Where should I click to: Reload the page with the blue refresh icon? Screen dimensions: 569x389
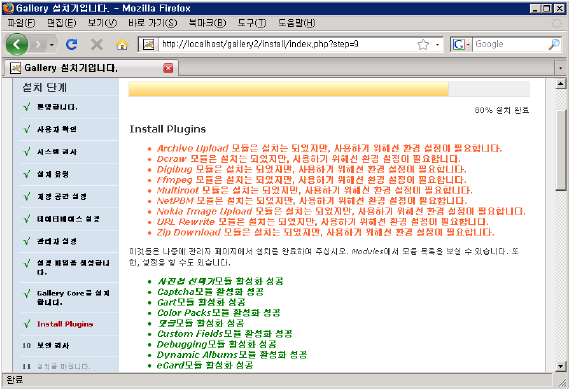pyautogui.click(x=71, y=44)
